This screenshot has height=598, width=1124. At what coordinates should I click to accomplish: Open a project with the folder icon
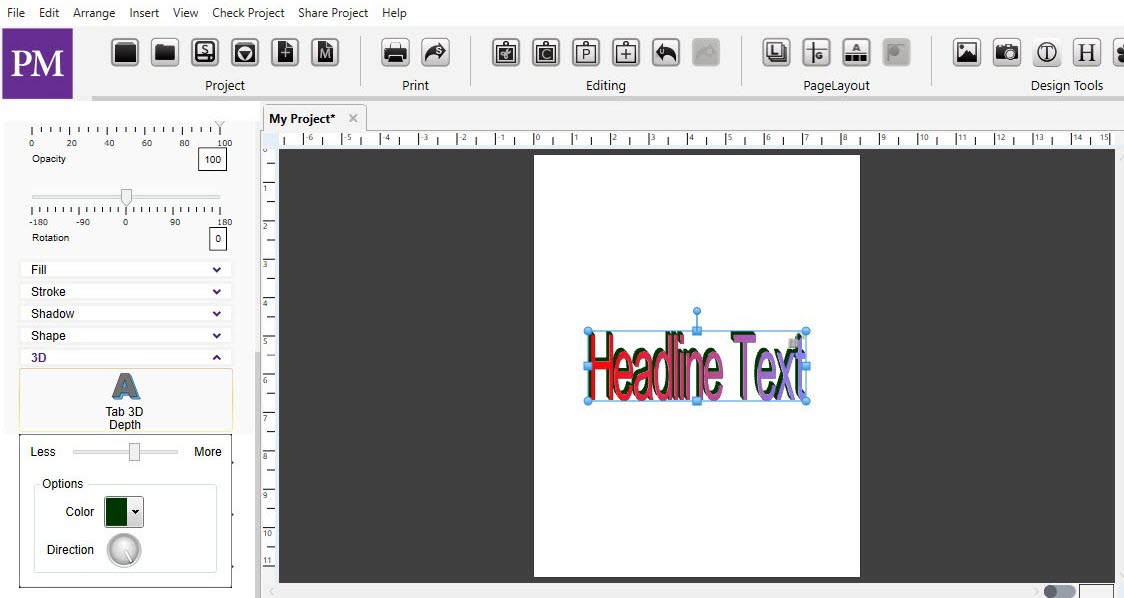[x=165, y=53]
